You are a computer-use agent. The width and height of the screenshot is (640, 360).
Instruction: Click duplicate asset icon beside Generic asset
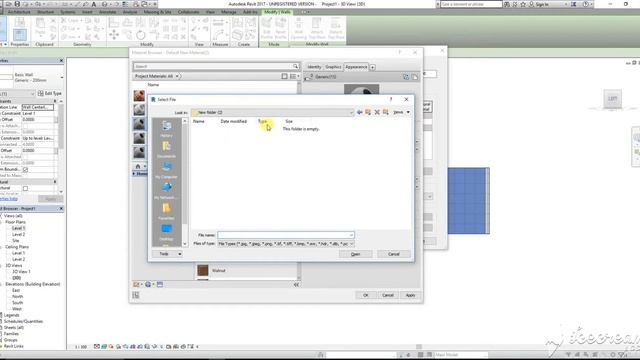coord(415,77)
